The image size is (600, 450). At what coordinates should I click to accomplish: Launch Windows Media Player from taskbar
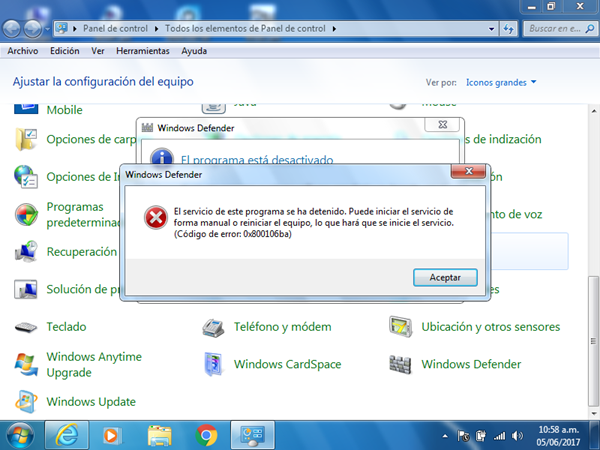coord(111,435)
